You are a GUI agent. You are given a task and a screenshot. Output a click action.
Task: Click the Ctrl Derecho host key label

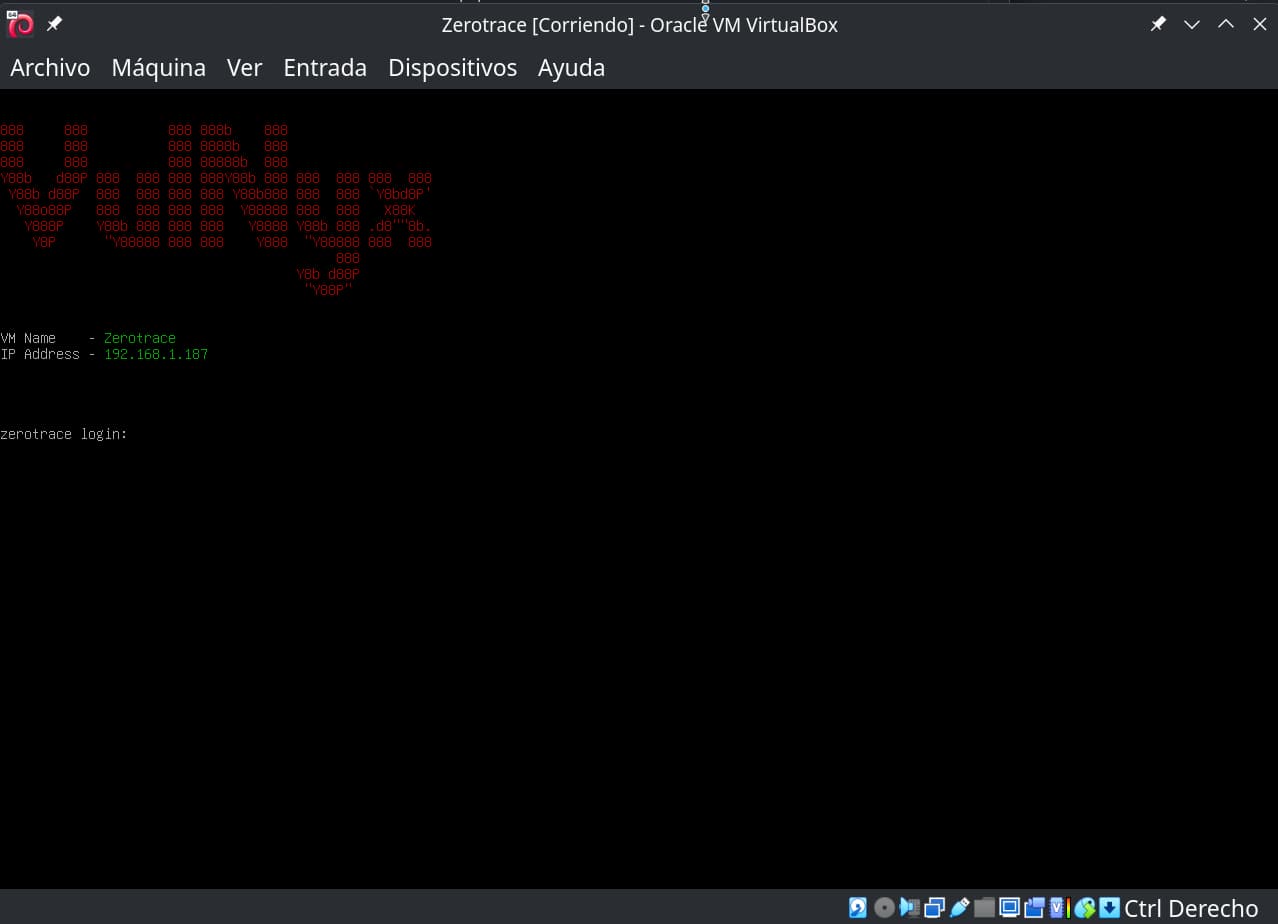coord(1191,908)
